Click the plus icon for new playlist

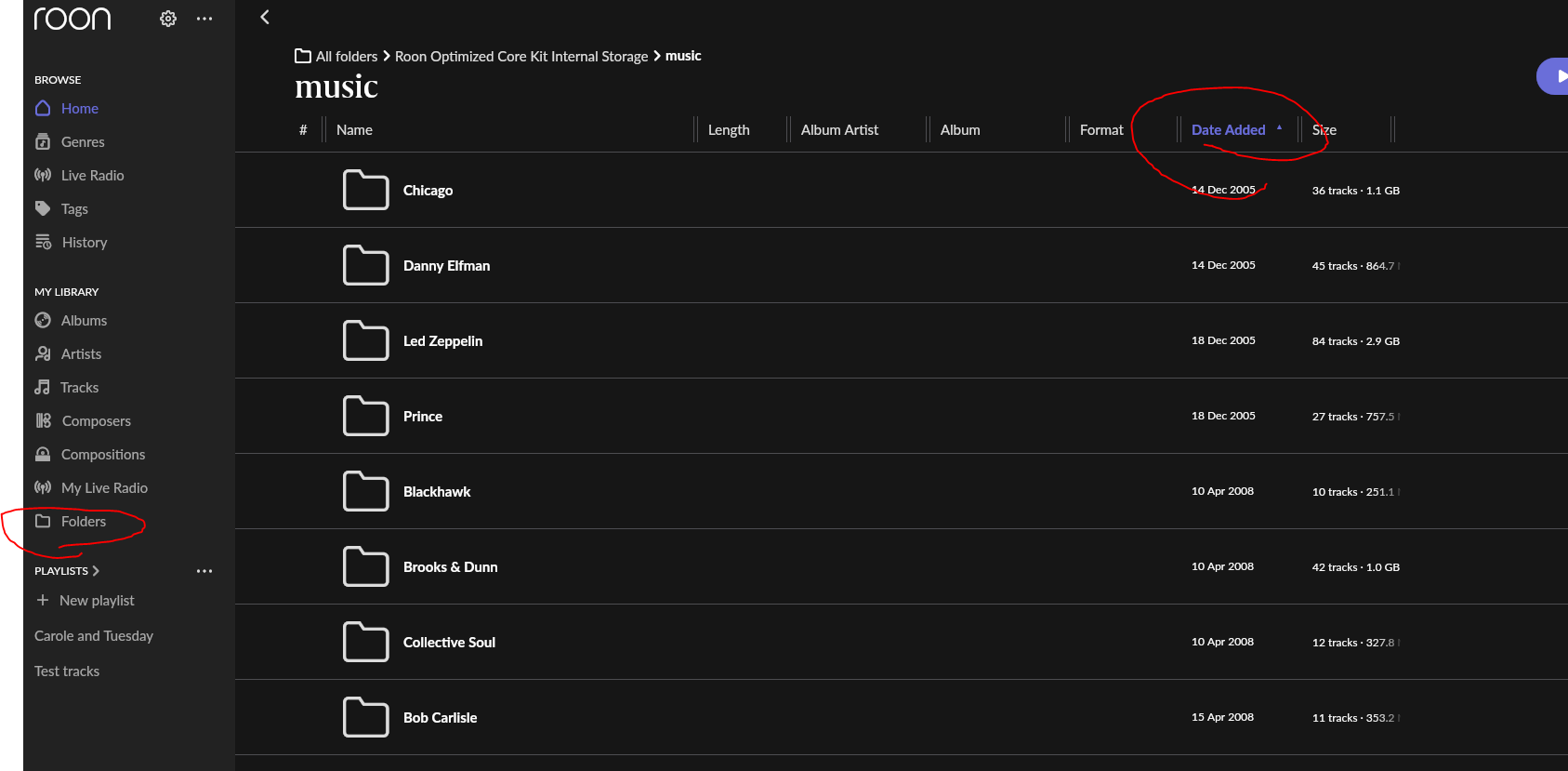pyautogui.click(x=43, y=600)
